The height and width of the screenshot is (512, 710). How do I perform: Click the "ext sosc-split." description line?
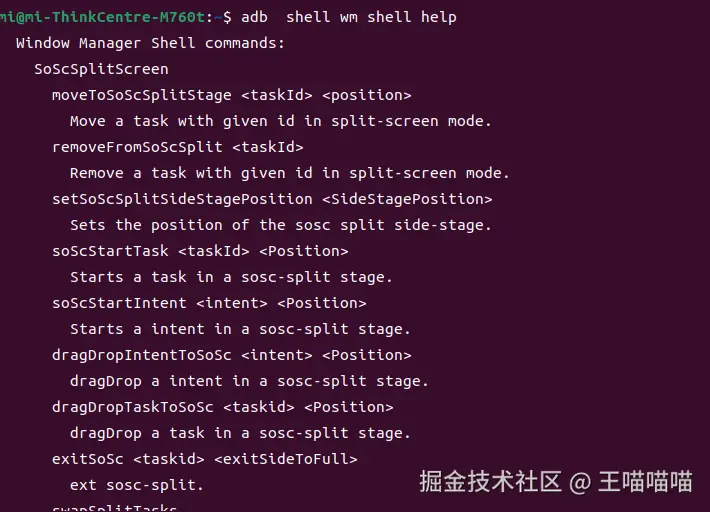tap(136, 485)
